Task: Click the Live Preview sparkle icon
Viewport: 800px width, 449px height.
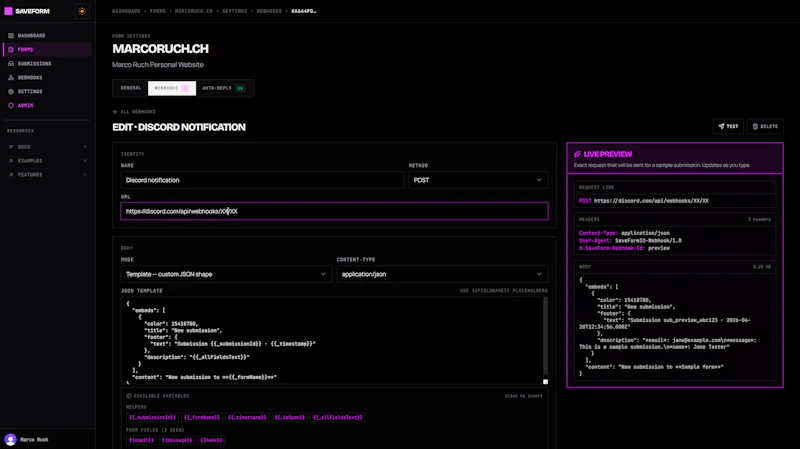Action: point(577,154)
